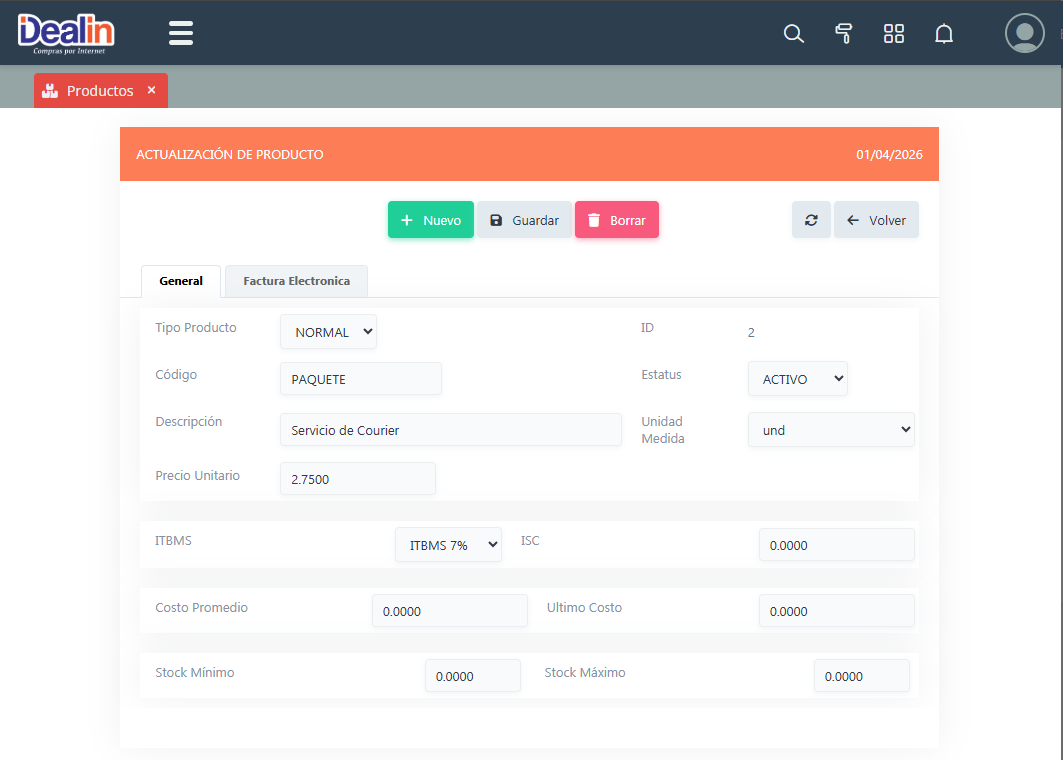This screenshot has height=760, width=1063.
Task: Go back using the Volver button
Action: [x=876, y=220]
